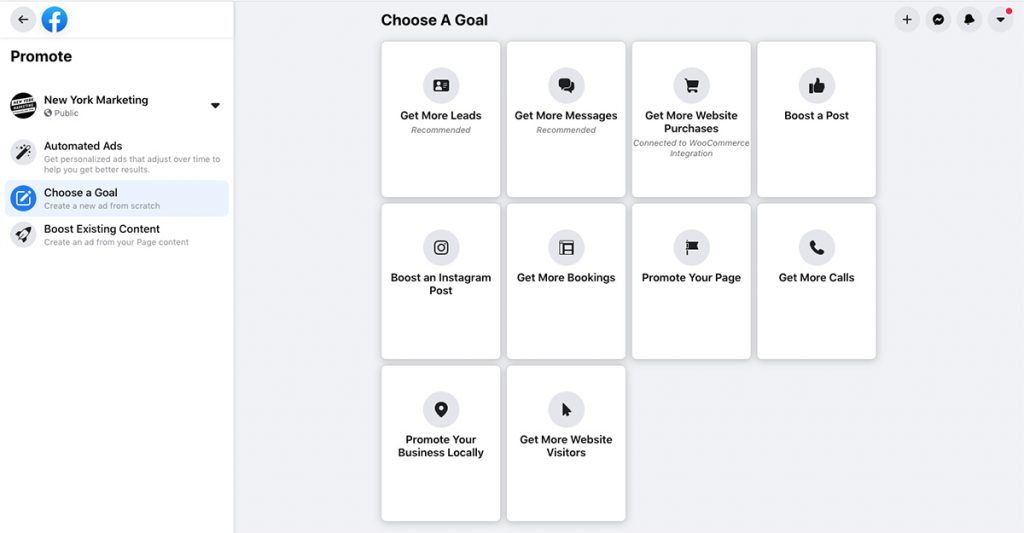This screenshot has height=533, width=1024.
Task: Open Boost Existing Content option
Action: point(117,235)
